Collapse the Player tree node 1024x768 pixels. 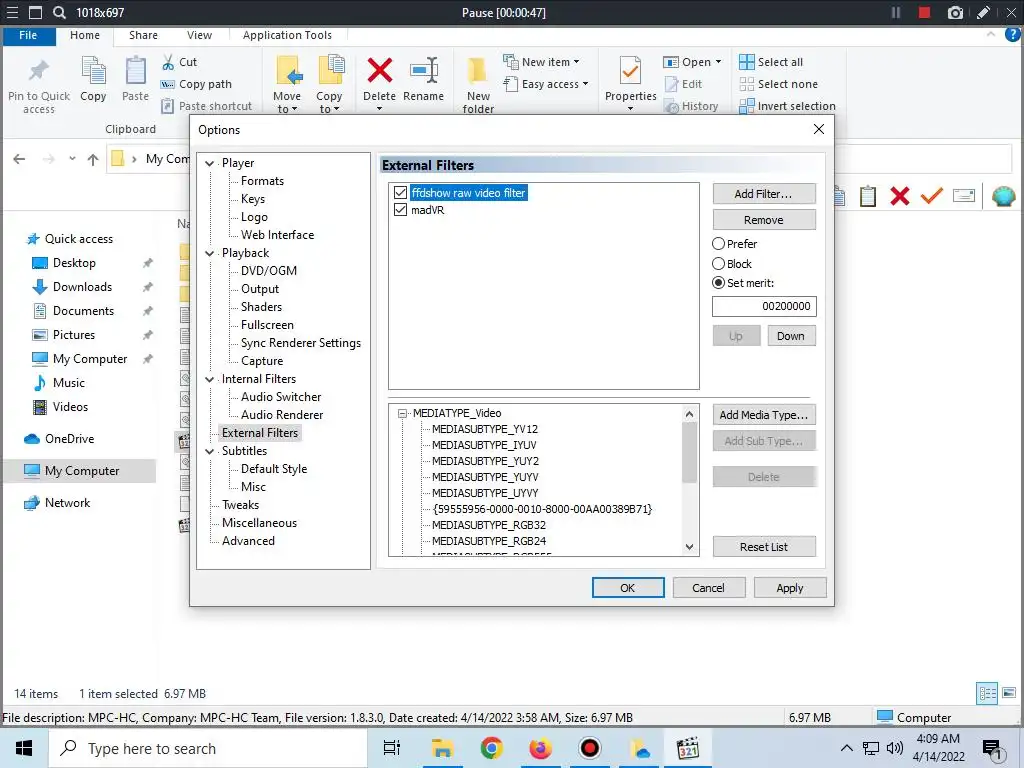[210, 163]
